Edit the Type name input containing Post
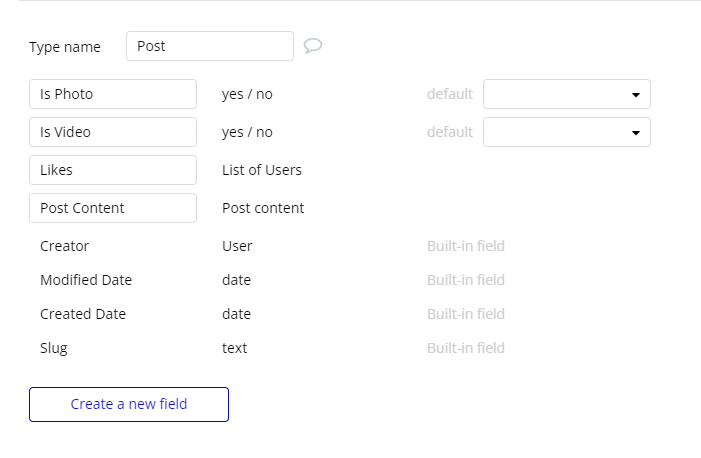The height and width of the screenshot is (458, 701). [x=209, y=46]
